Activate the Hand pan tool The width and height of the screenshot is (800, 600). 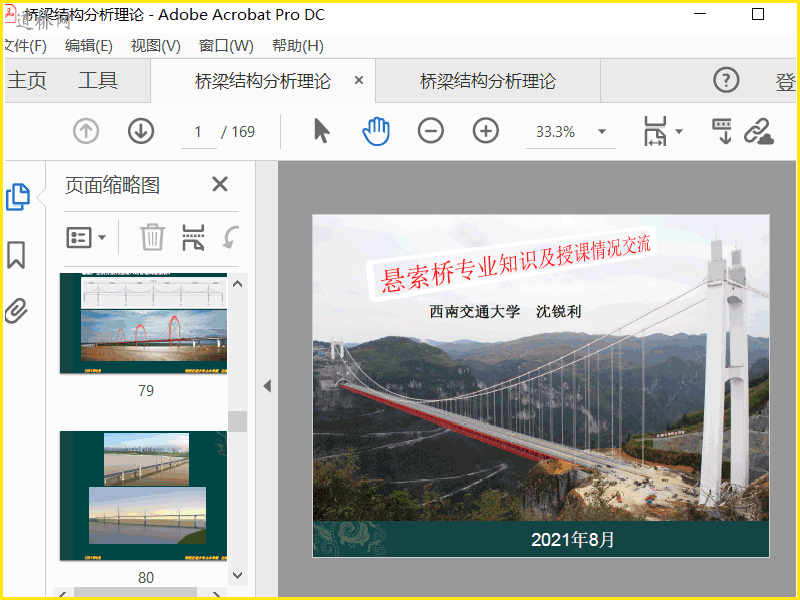pos(376,131)
